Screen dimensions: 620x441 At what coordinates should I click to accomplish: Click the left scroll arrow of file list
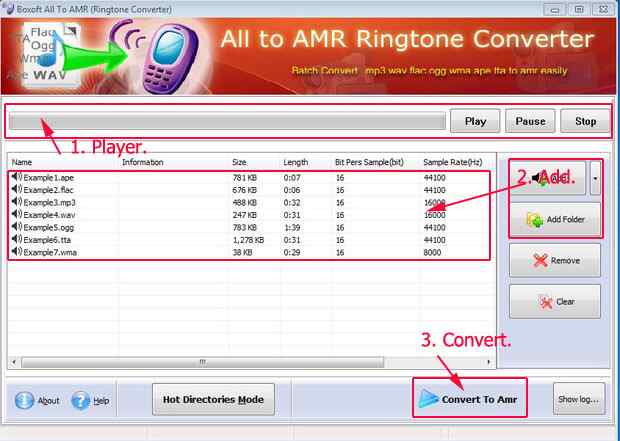(14, 362)
